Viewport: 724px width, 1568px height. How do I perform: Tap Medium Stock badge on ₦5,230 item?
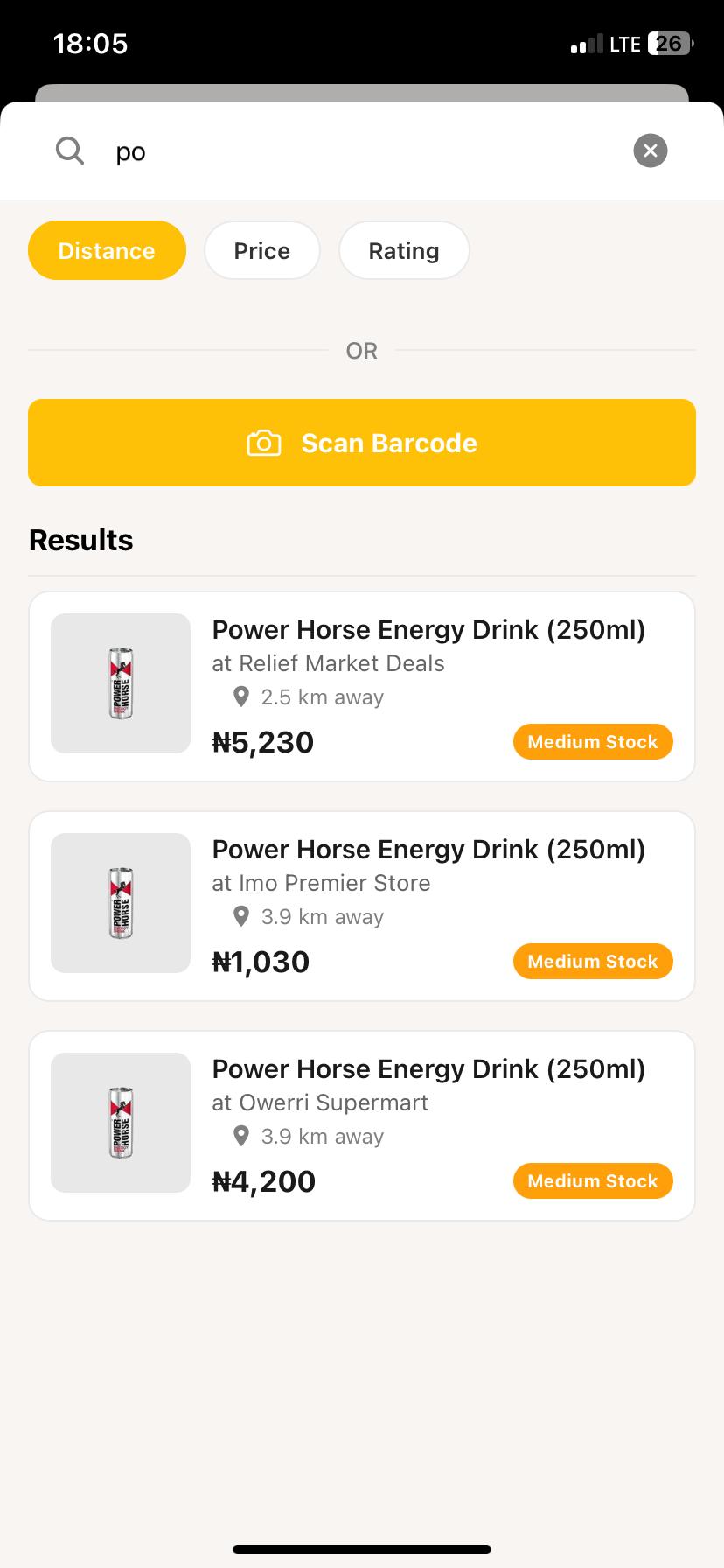coord(592,742)
